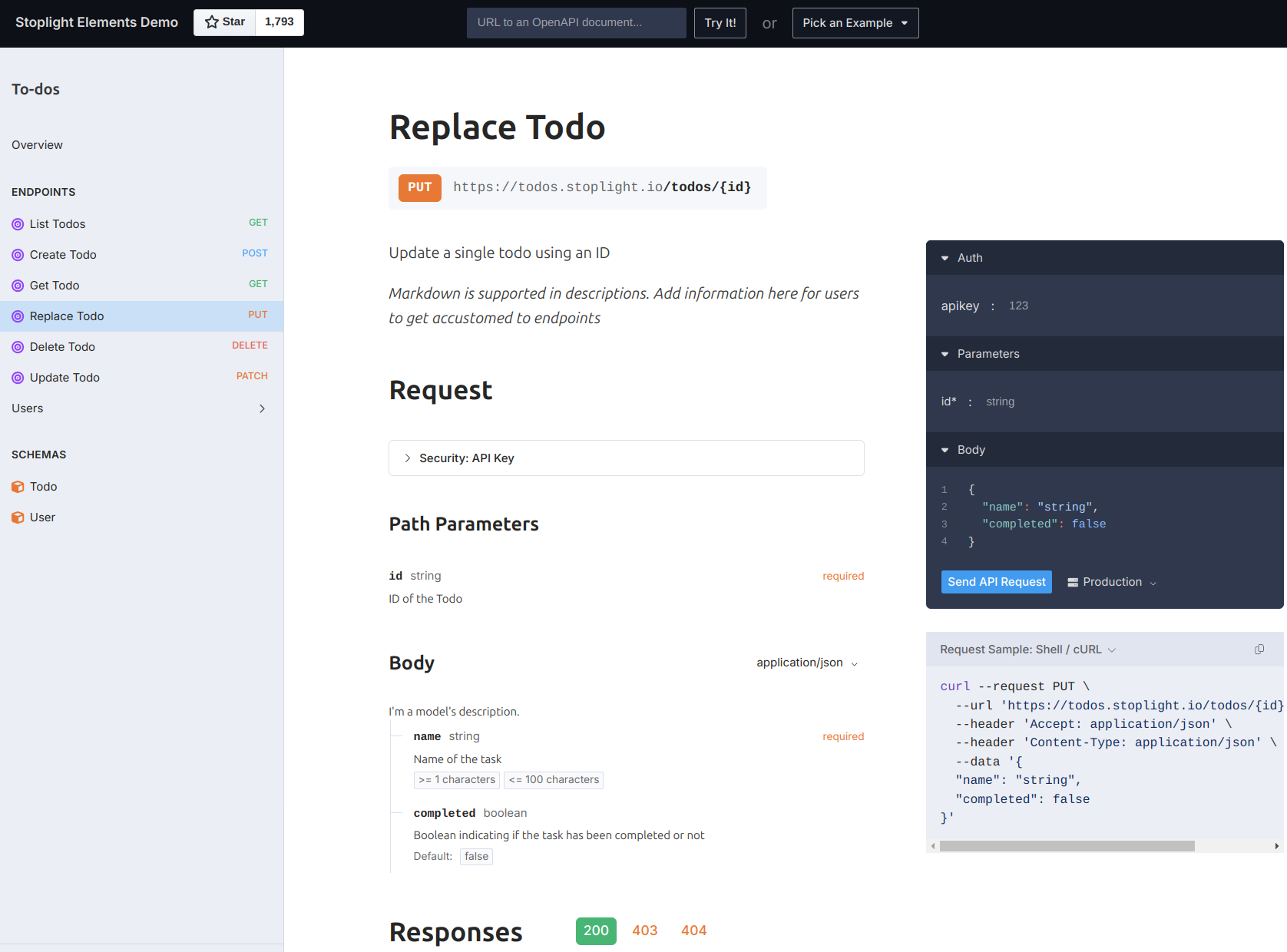Change Request Sample language dropdown
Image resolution: width=1287 pixels, height=952 pixels.
(x=1028, y=650)
